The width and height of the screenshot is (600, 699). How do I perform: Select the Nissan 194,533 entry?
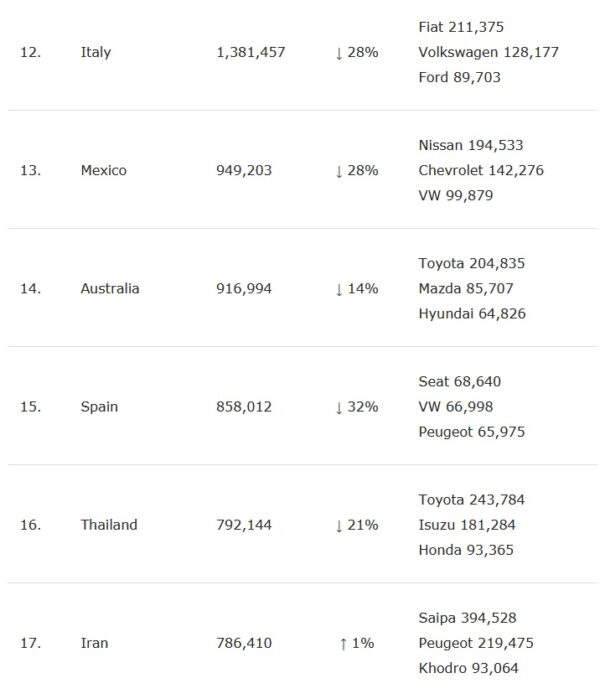[x=471, y=145]
